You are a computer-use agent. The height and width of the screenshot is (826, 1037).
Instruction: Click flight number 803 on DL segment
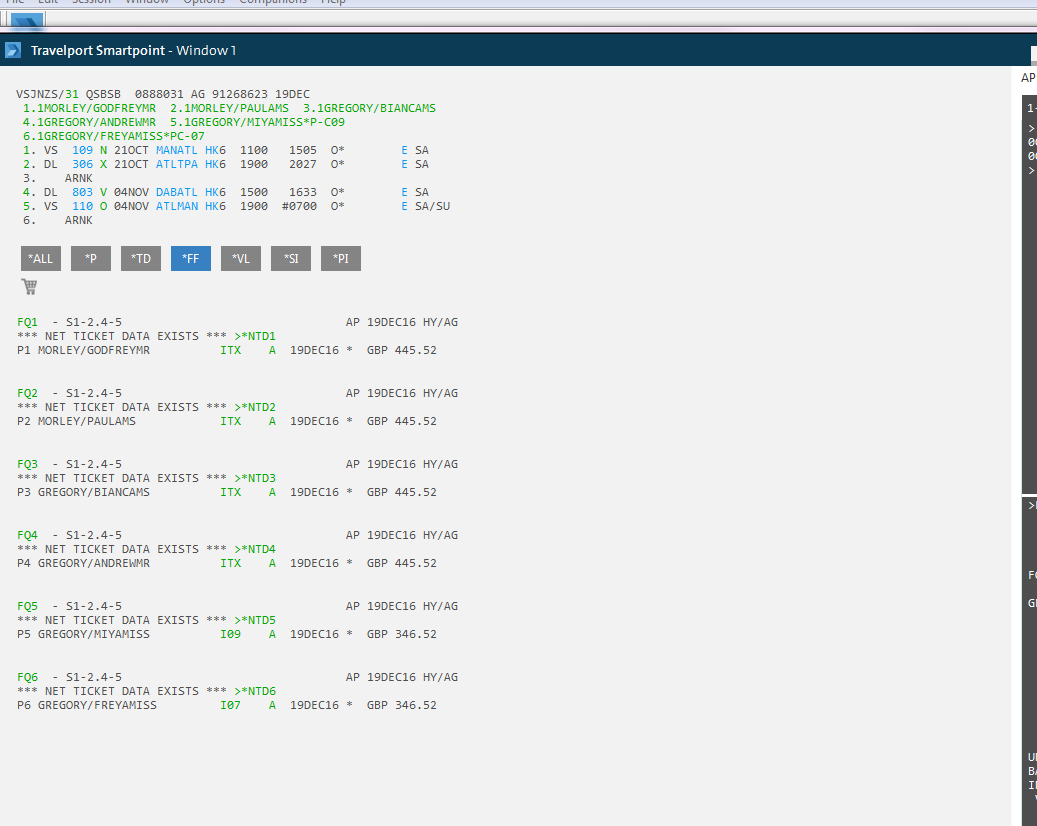pyautogui.click(x=83, y=192)
